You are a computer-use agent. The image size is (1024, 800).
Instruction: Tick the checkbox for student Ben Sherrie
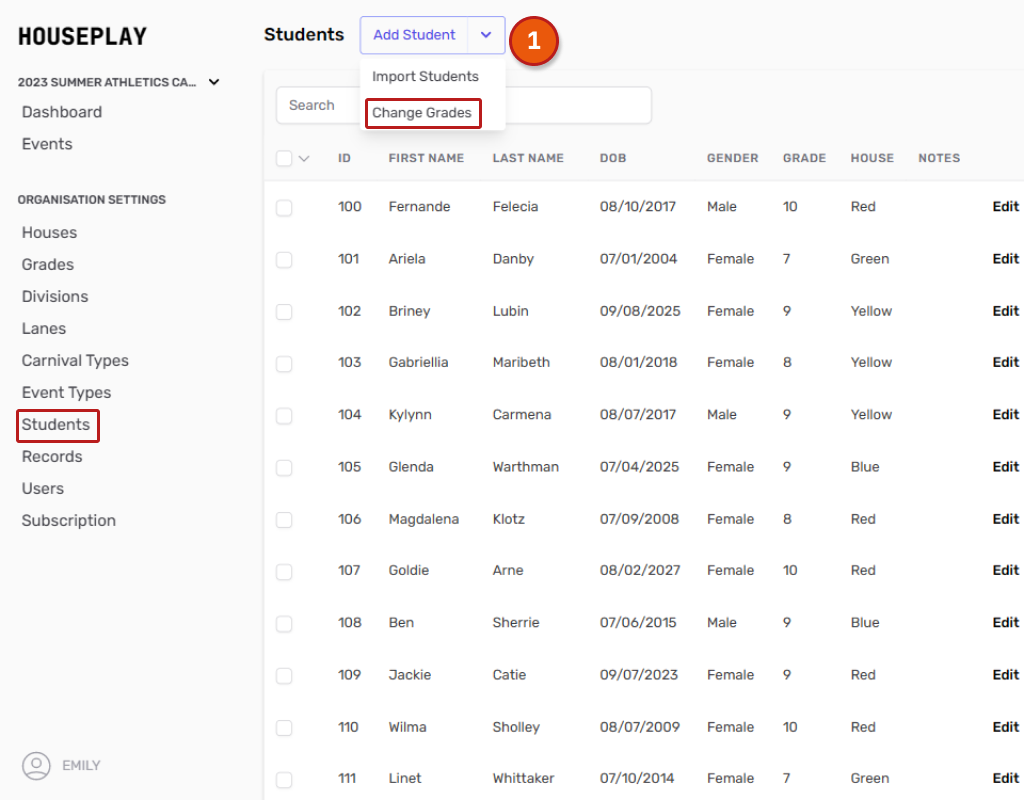pos(284,623)
